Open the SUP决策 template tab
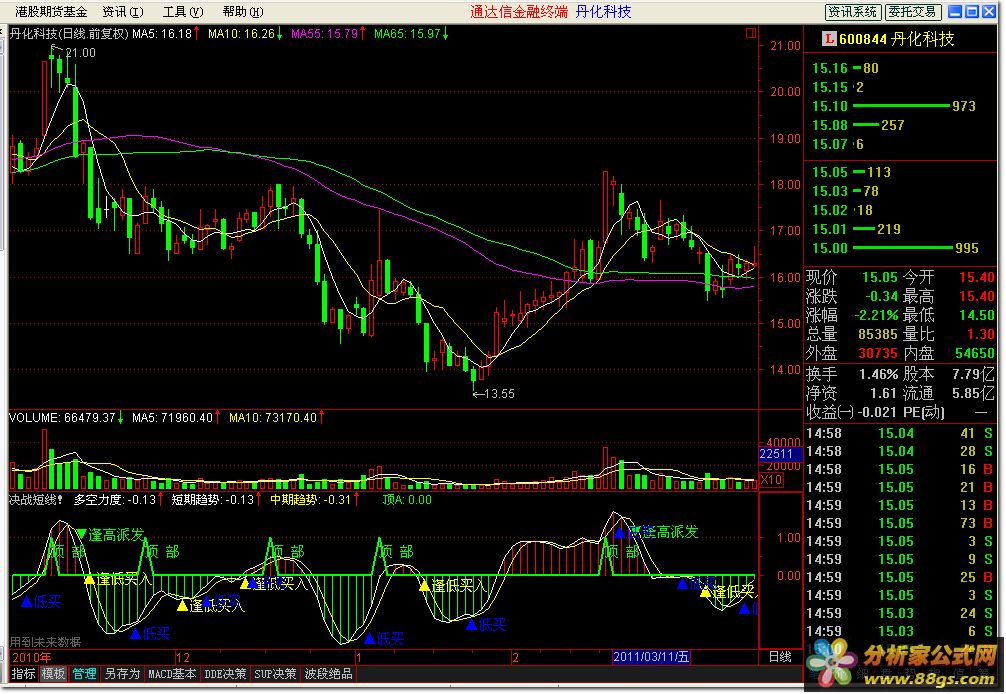This screenshot has height=694, width=1006. pyautogui.click(x=275, y=673)
